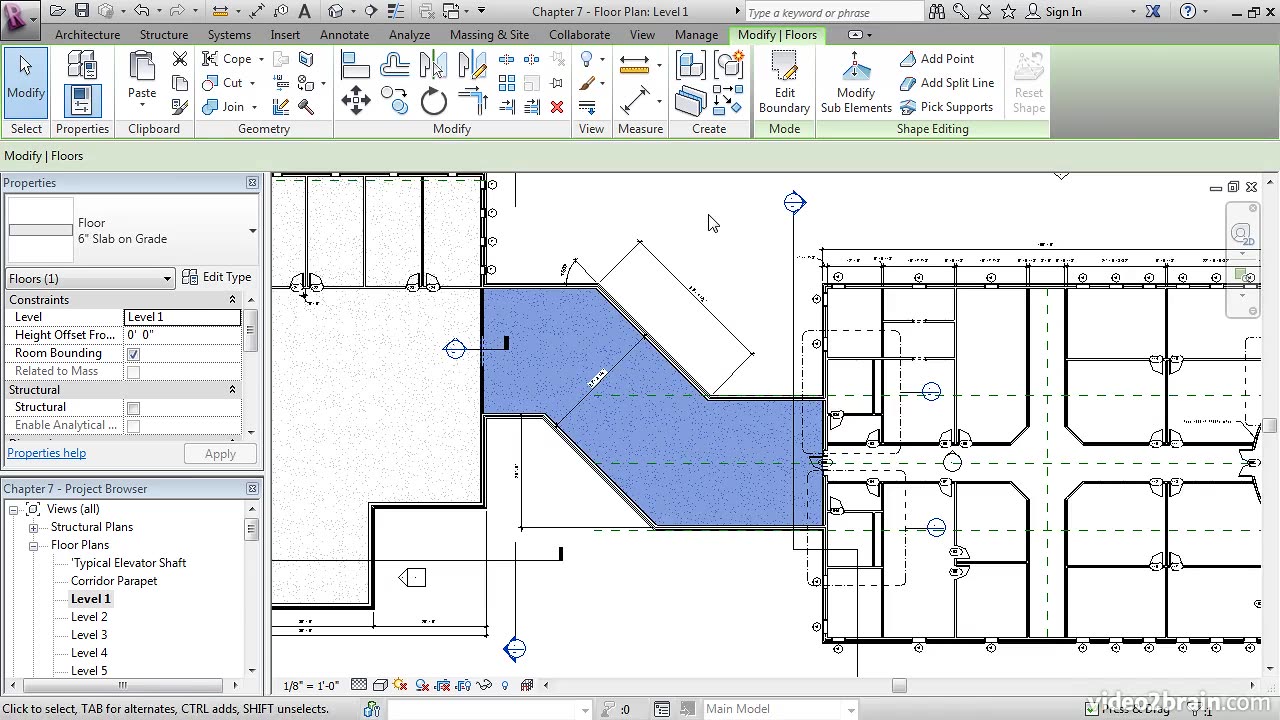Click the 1/8" = 1'-0" view scale
Image resolution: width=1280 pixels, height=720 pixels.
tap(311, 686)
